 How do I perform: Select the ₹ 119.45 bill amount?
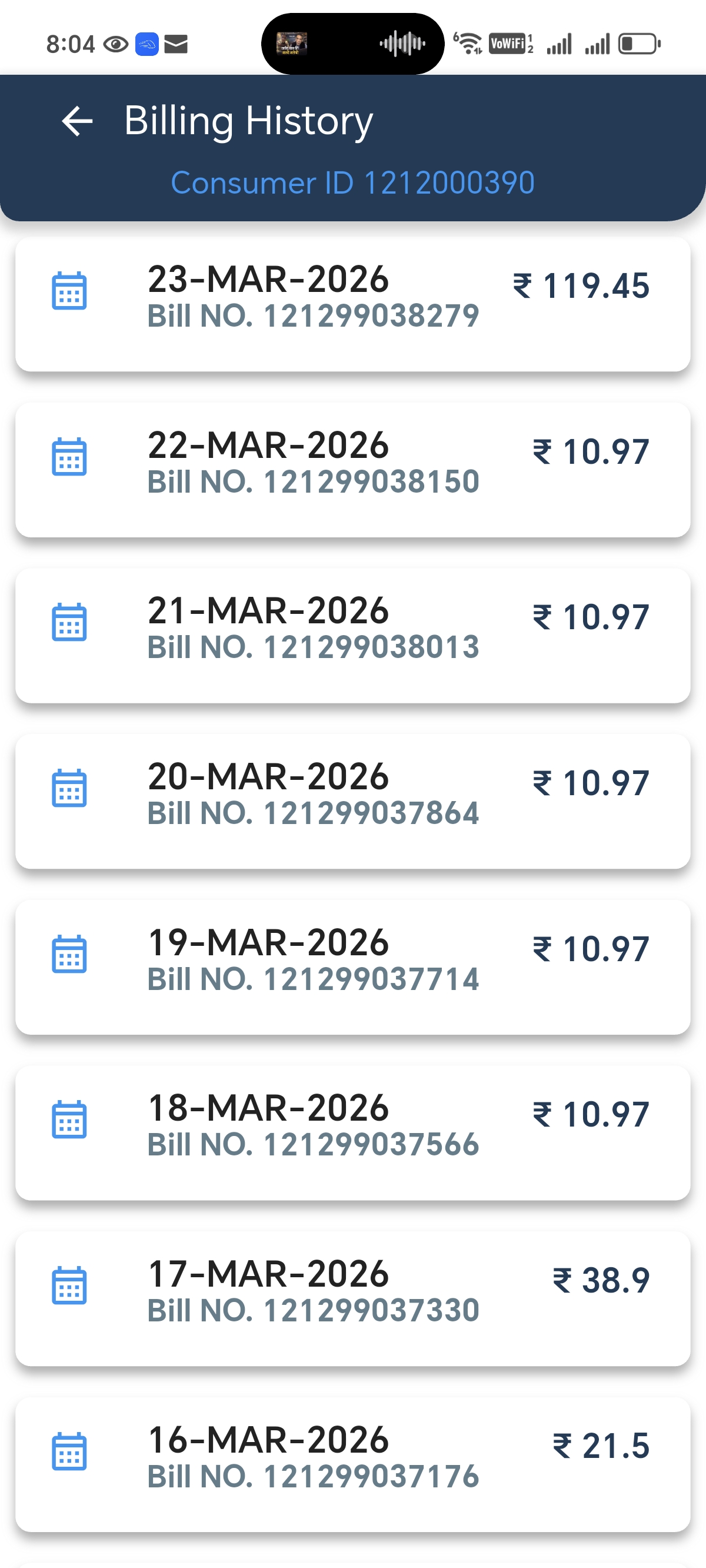point(581,285)
